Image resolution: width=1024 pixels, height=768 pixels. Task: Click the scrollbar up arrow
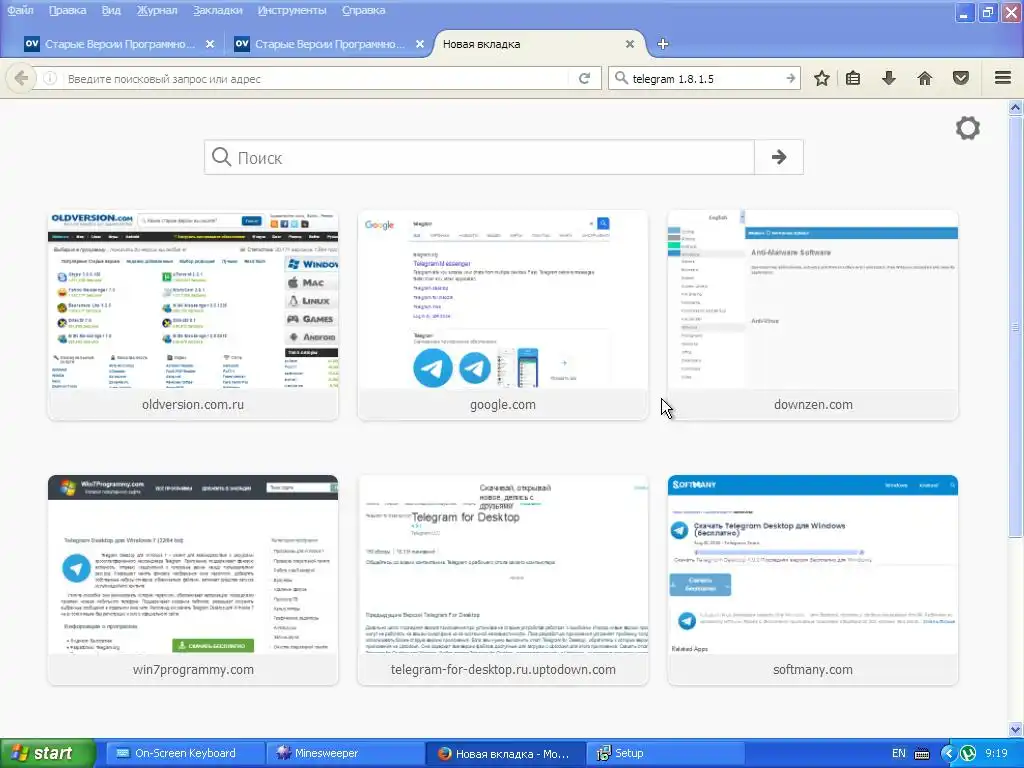point(1016,107)
